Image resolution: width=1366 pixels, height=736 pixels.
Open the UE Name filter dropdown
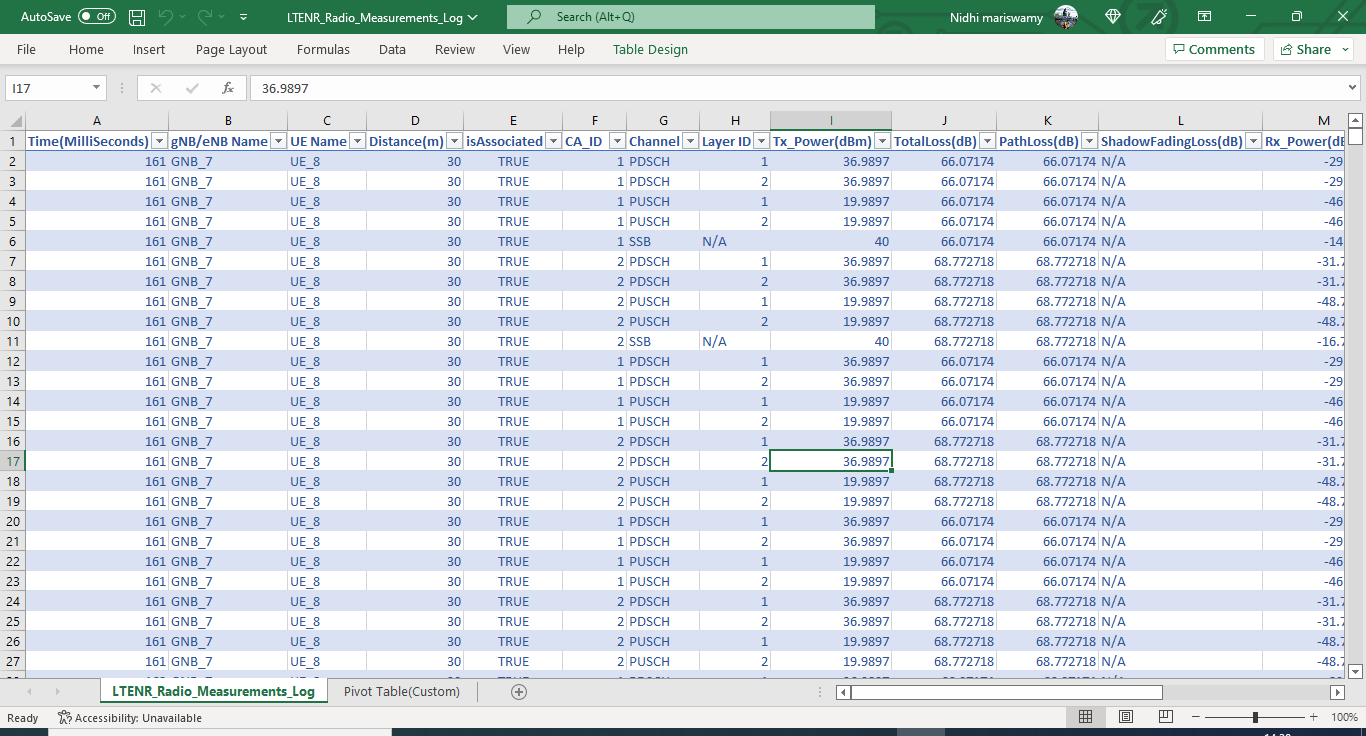pyautogui.click(x=357, y=141)
